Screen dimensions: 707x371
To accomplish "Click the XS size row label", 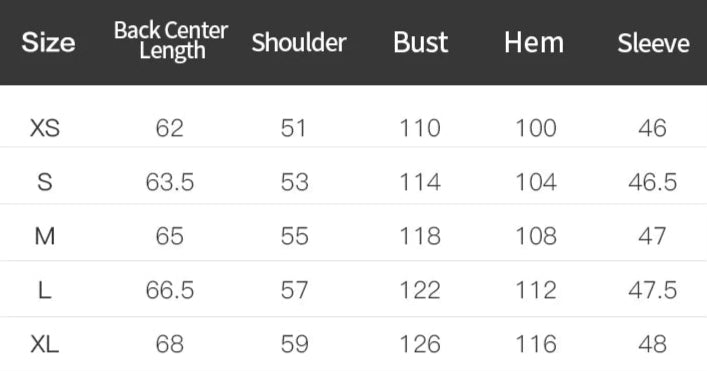I will (x=45, y=128).
